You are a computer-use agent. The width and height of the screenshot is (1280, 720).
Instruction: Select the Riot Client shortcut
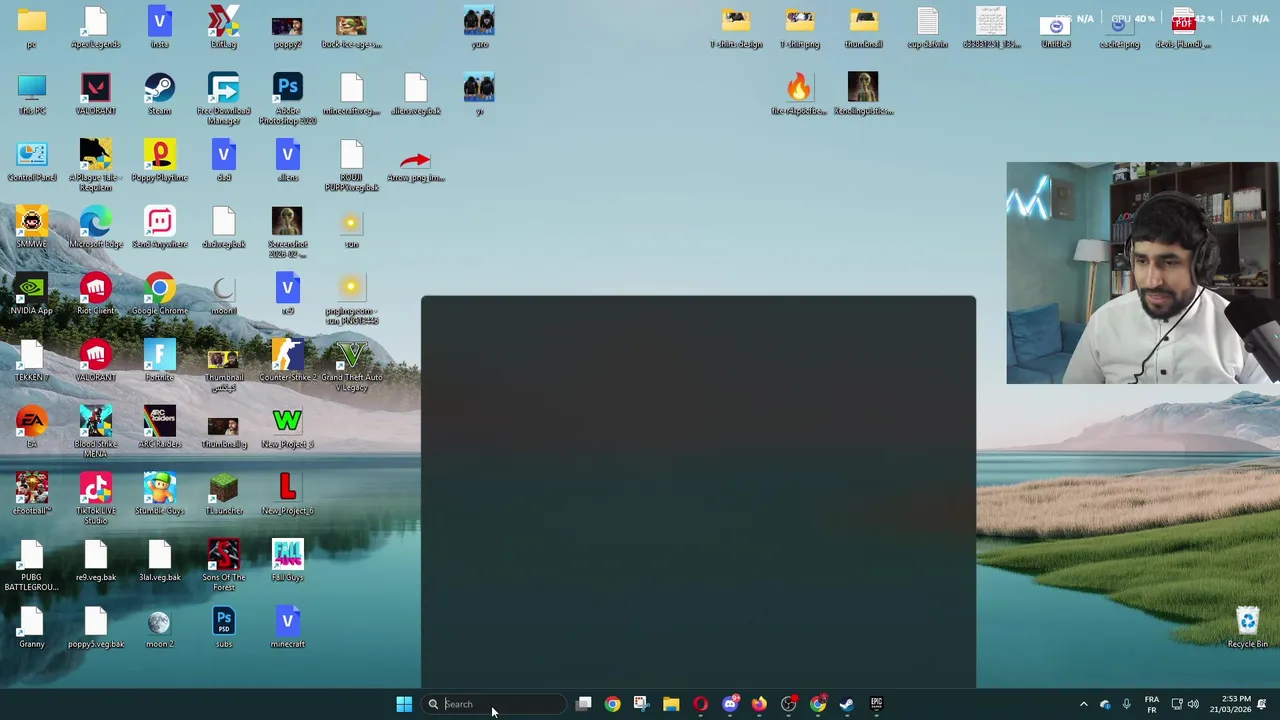(95, 294)
